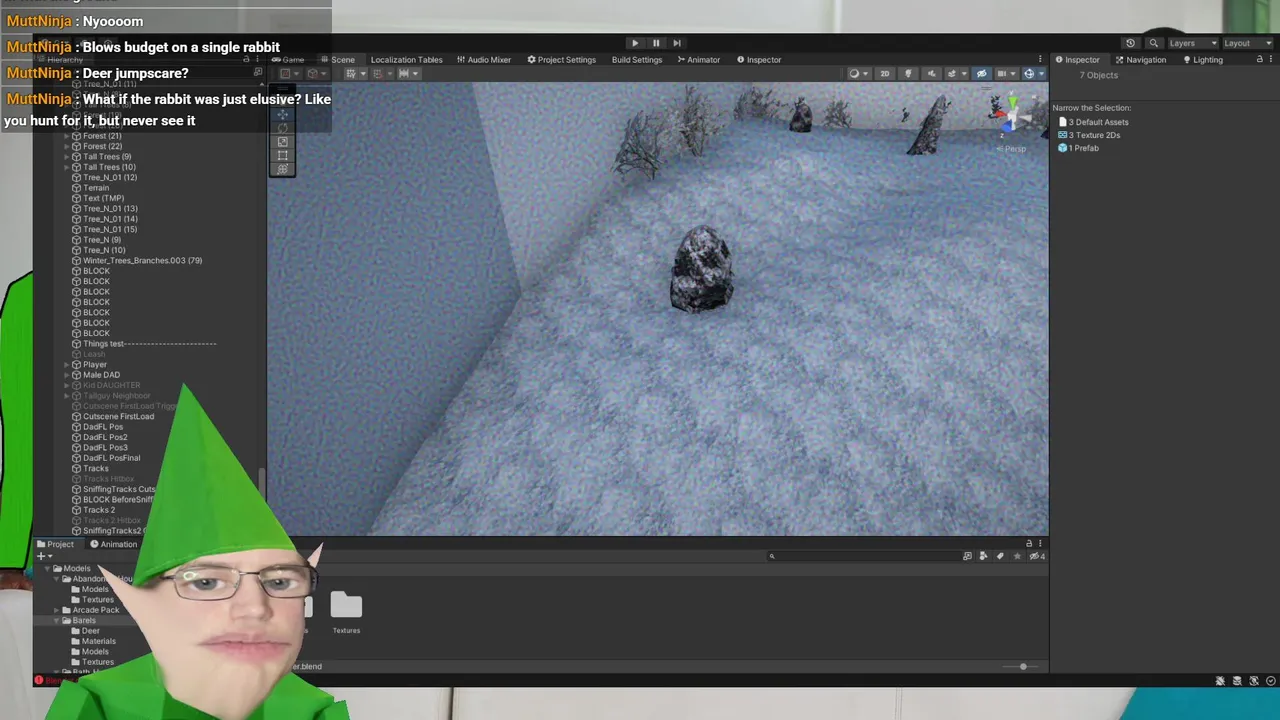Open the Undo History icon
The height and width of the screenshot is (720, 1280).
pos(1130,43)
